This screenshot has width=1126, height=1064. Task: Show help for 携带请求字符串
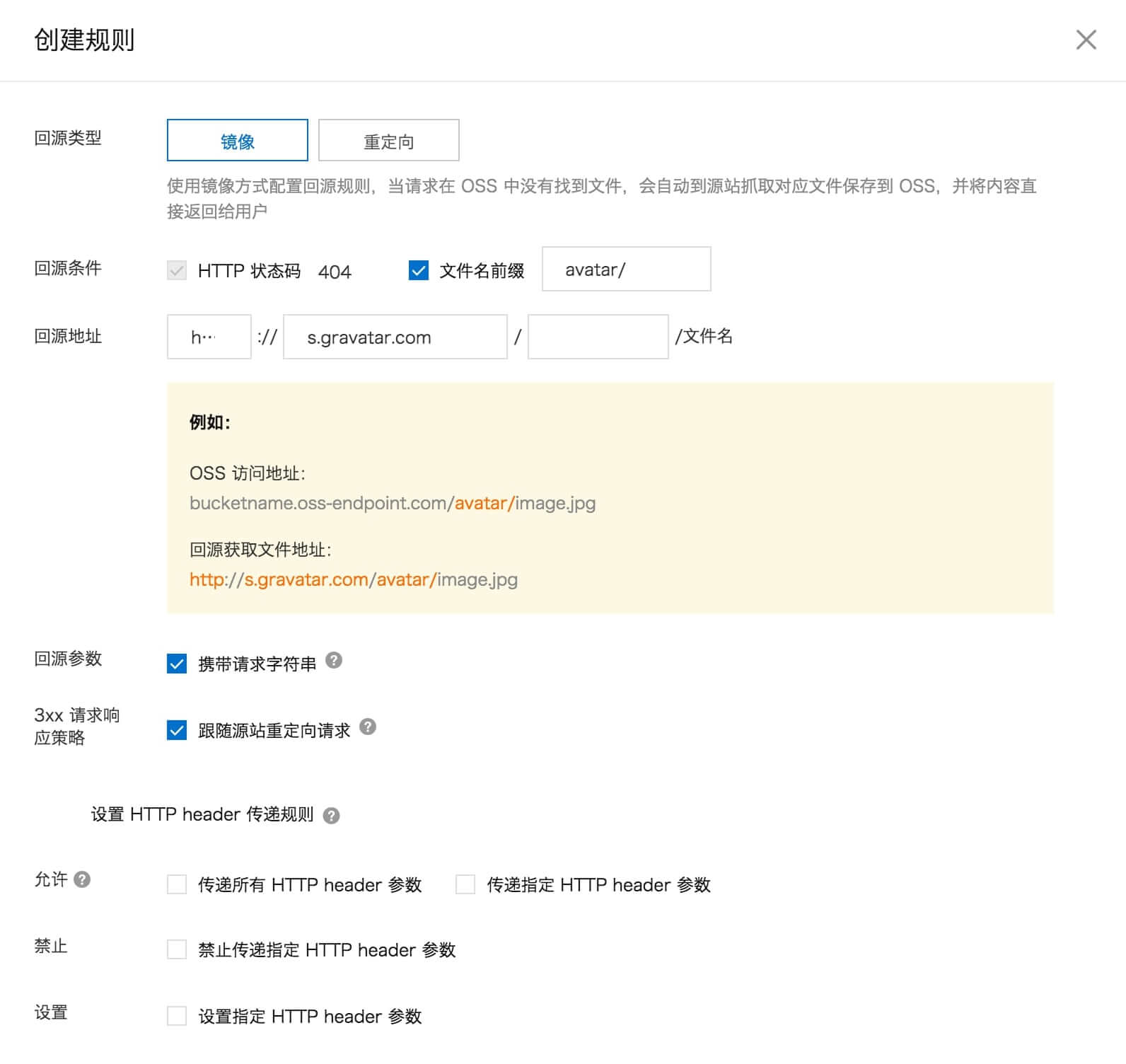(x=334, y=660)
